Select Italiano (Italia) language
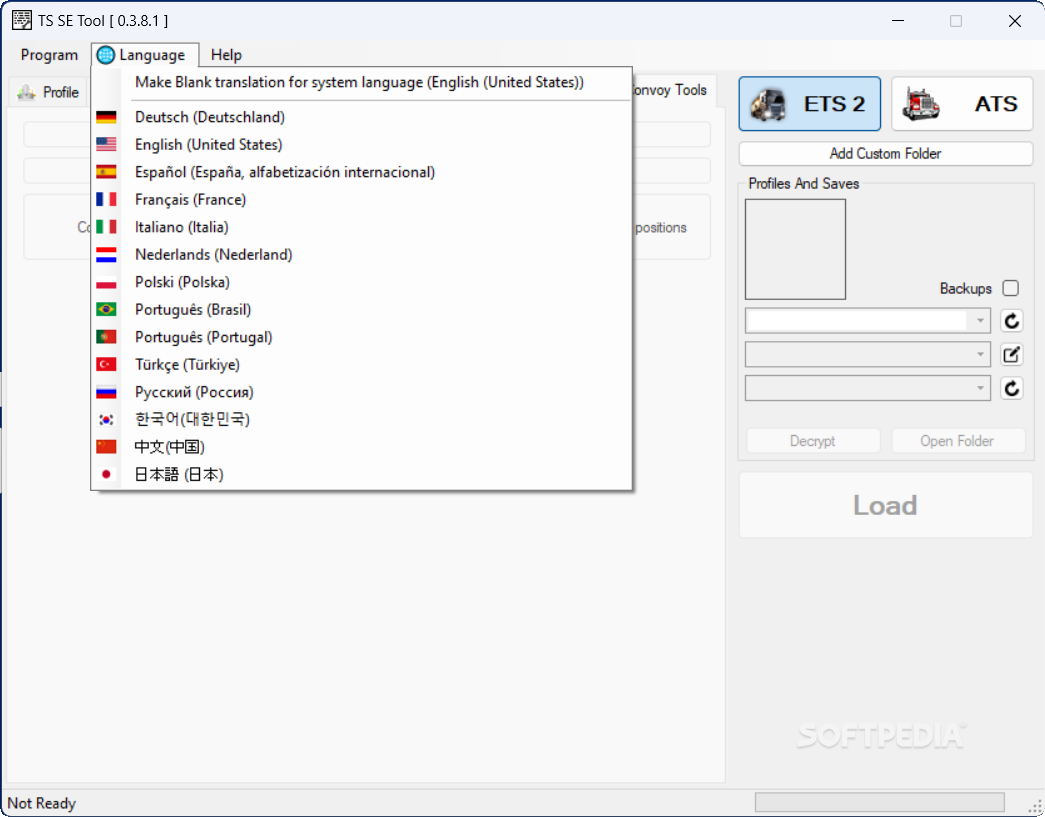 [361, 227]
